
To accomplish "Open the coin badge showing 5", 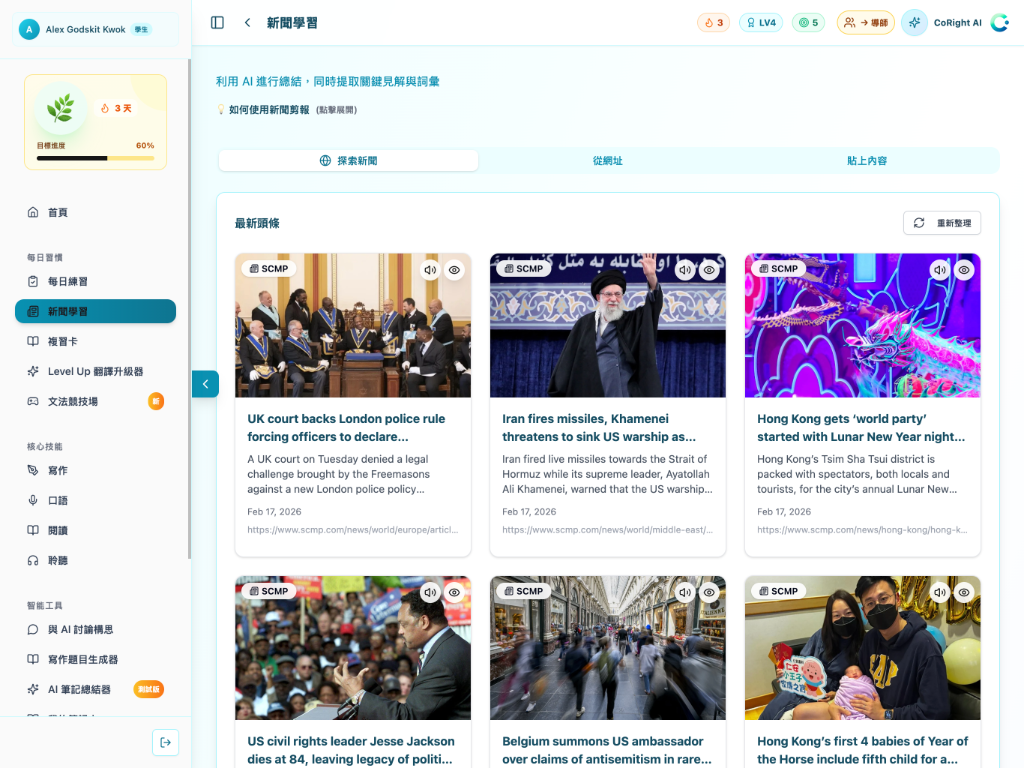I will coord(808,23).
